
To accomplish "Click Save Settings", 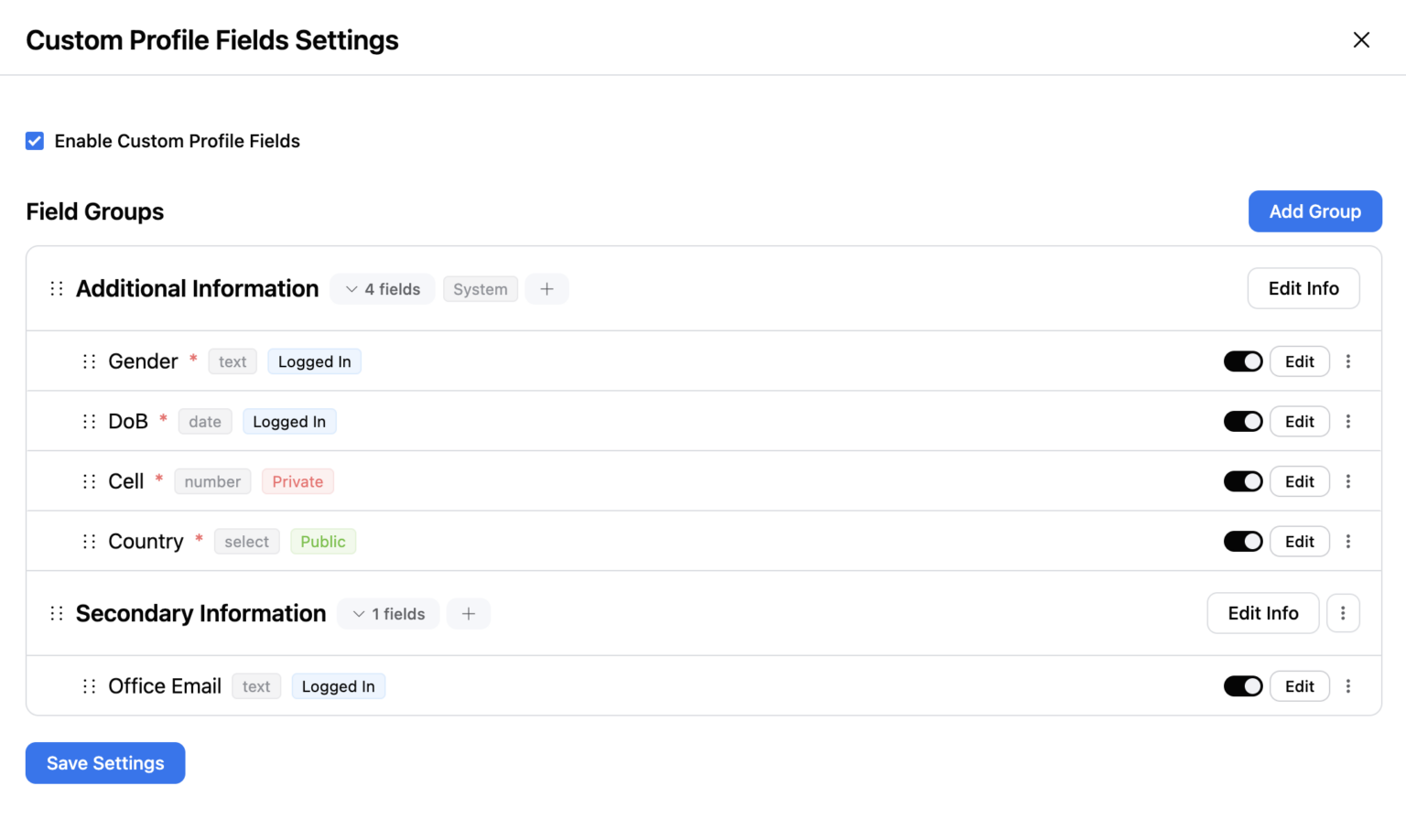I will [x=104, y=762].
